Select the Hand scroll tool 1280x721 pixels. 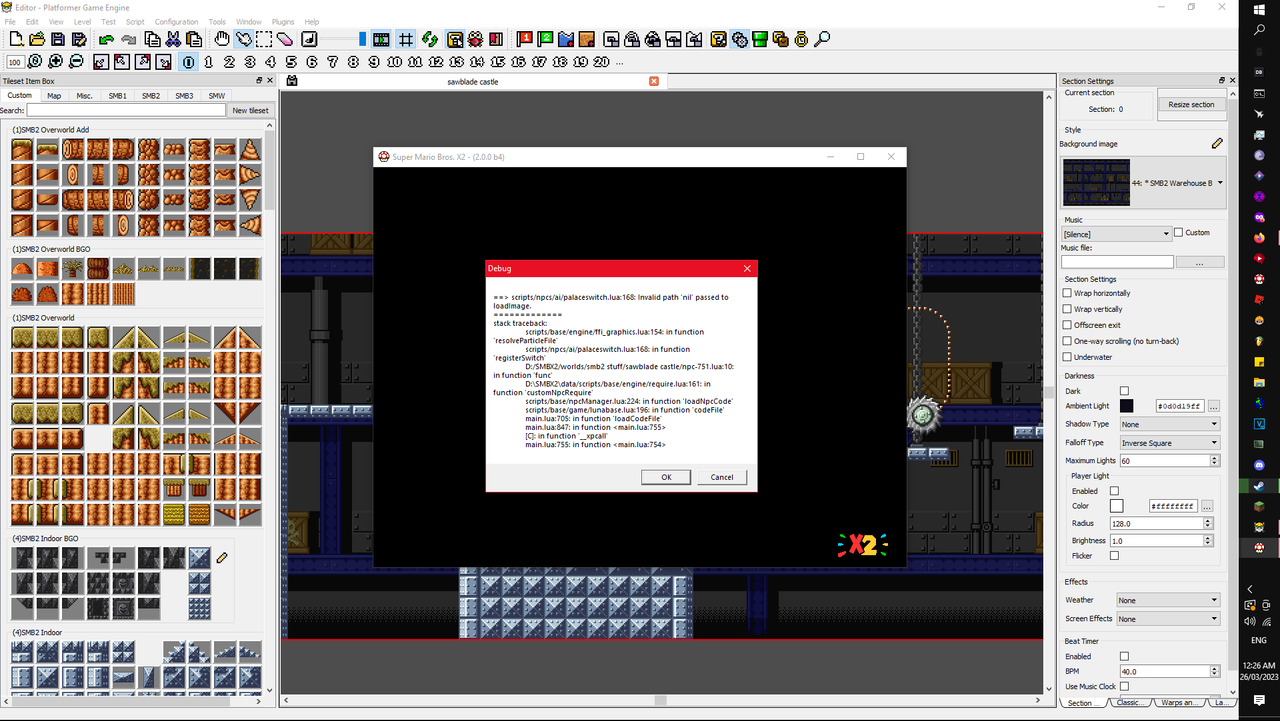pyautogui.click(x=223, y=39)
